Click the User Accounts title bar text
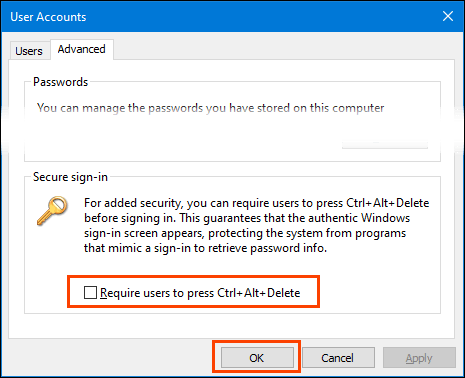The image size is (465, 378). (48, 17)
